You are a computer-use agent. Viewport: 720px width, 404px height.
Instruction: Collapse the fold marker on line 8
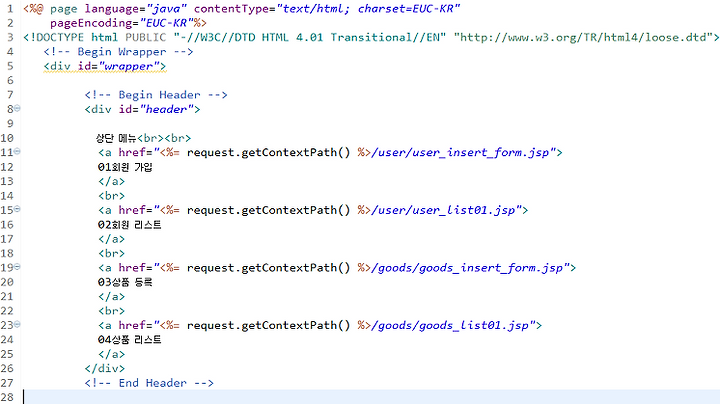coord(17,108)
